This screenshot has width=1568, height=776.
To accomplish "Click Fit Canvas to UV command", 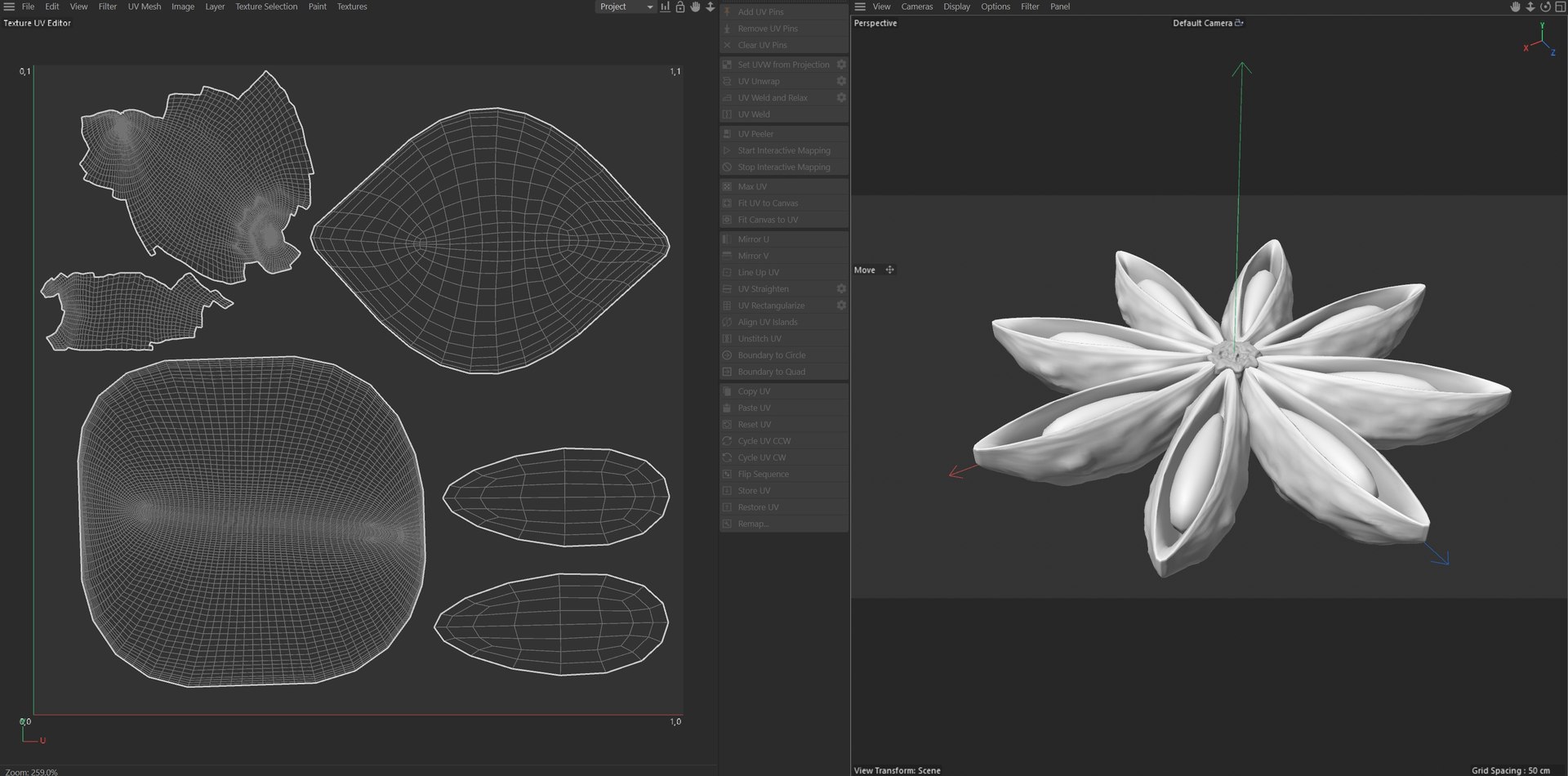I will 784,220.
